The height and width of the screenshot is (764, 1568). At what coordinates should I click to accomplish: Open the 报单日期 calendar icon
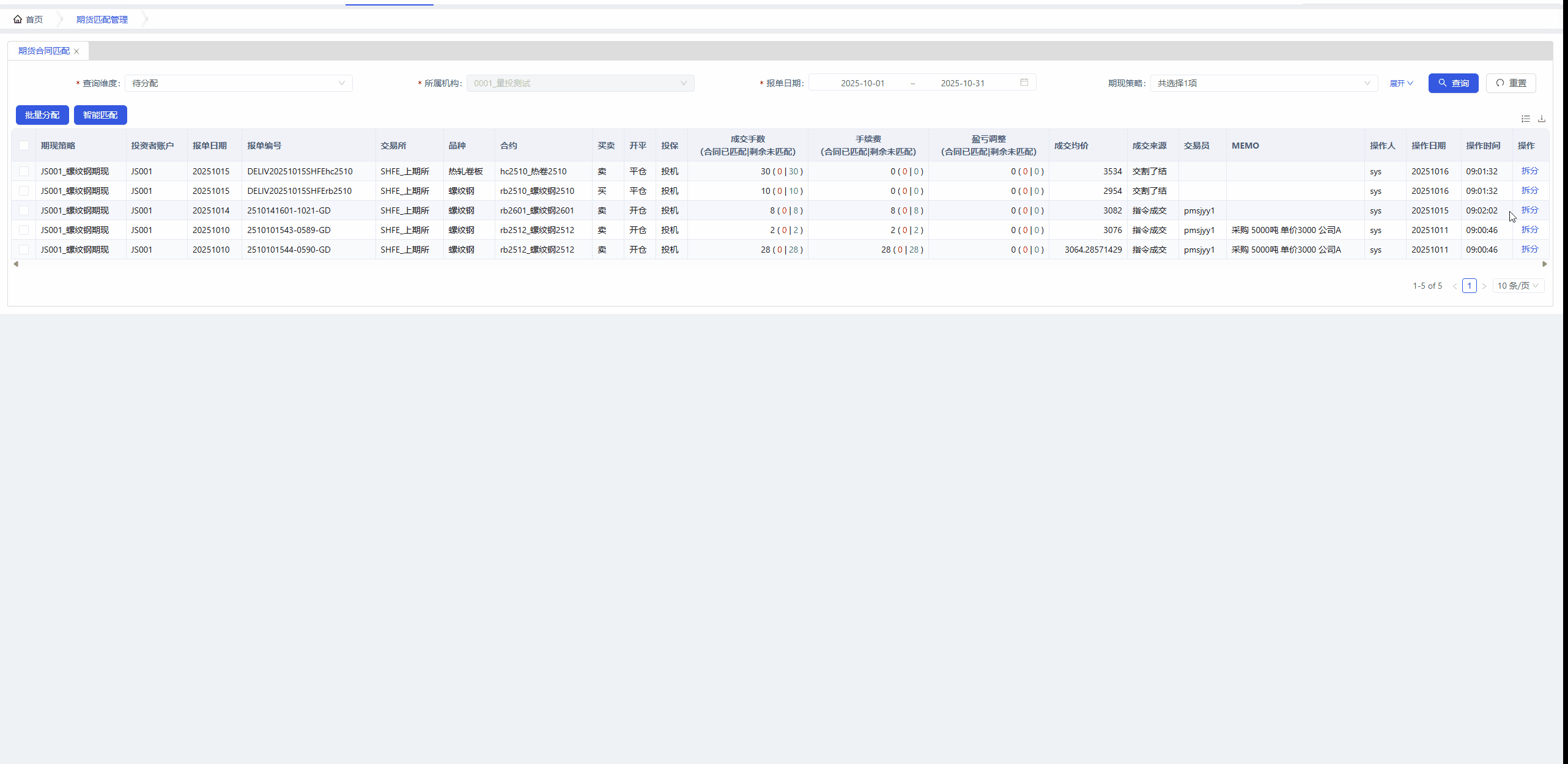pos(1024,83)
